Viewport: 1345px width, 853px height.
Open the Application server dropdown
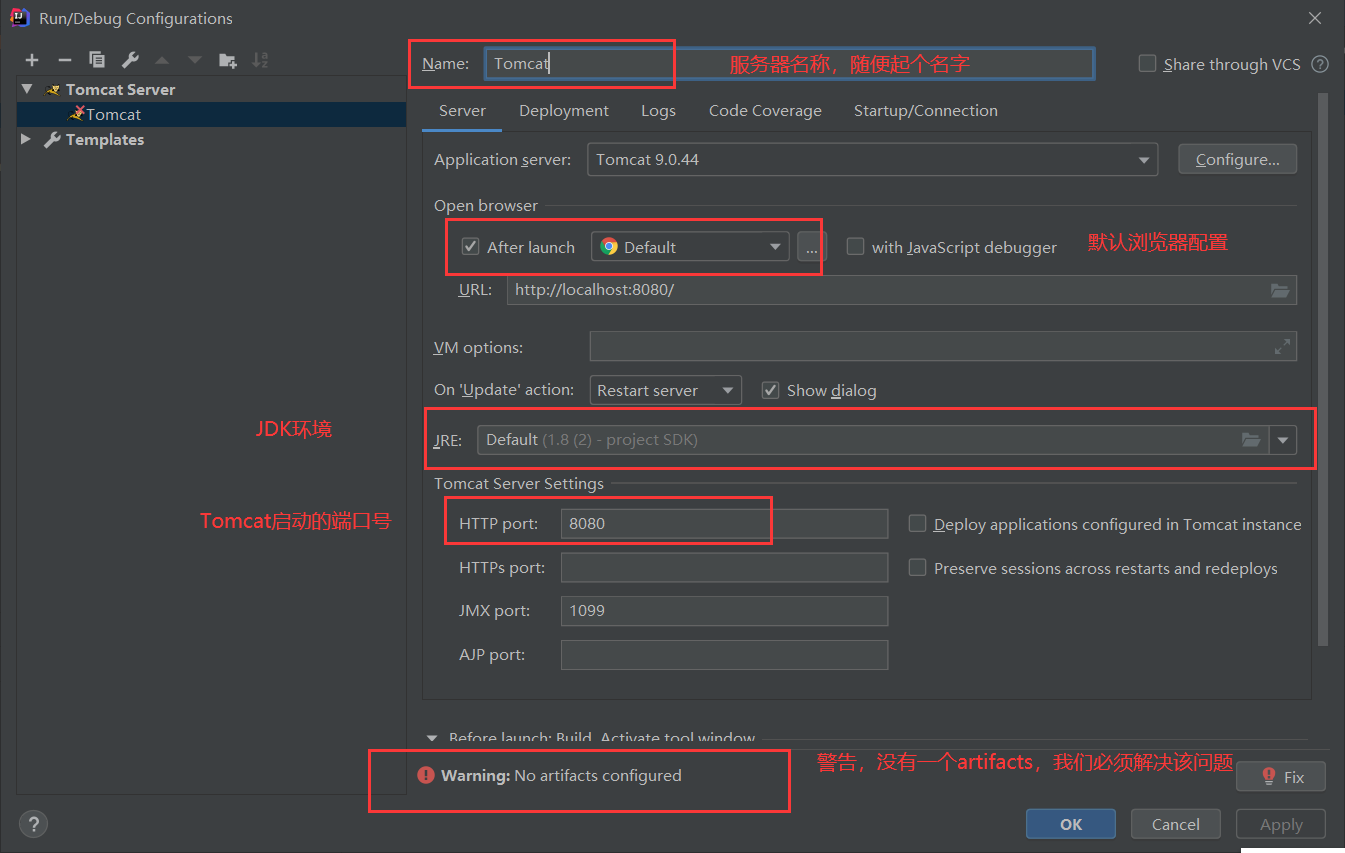click(1143, 159)
